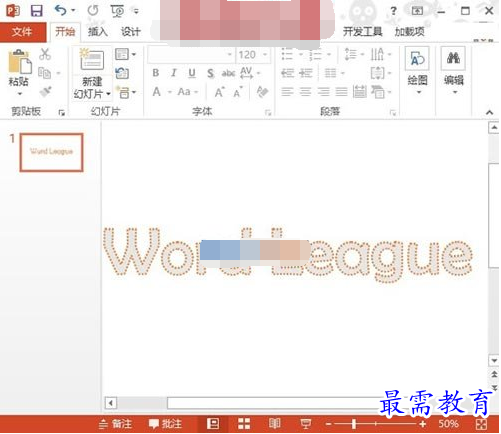This screenshot has height=434, width=501.
Task: Select slide 1 thumbnail Word League
Action: click(51, 152)
